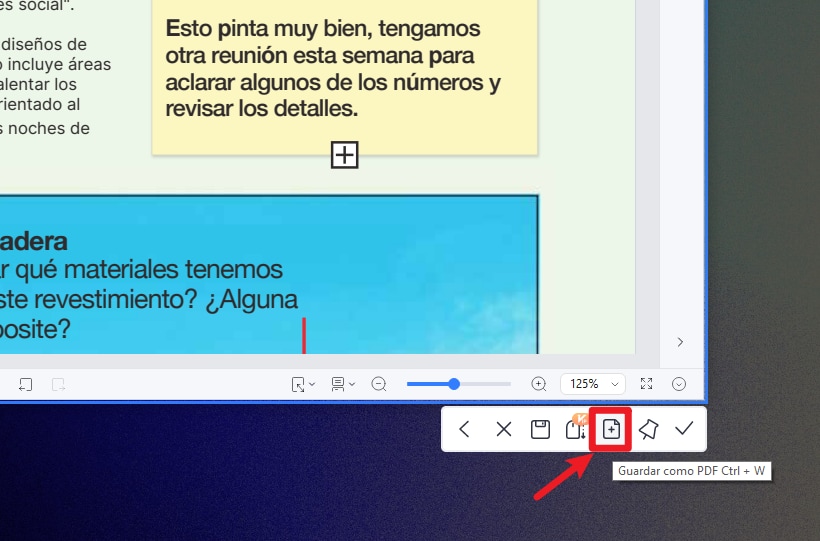This screenshot has width=820, height=541.
Task: Open the page layout mode dropdown
Action: point(344,384)
